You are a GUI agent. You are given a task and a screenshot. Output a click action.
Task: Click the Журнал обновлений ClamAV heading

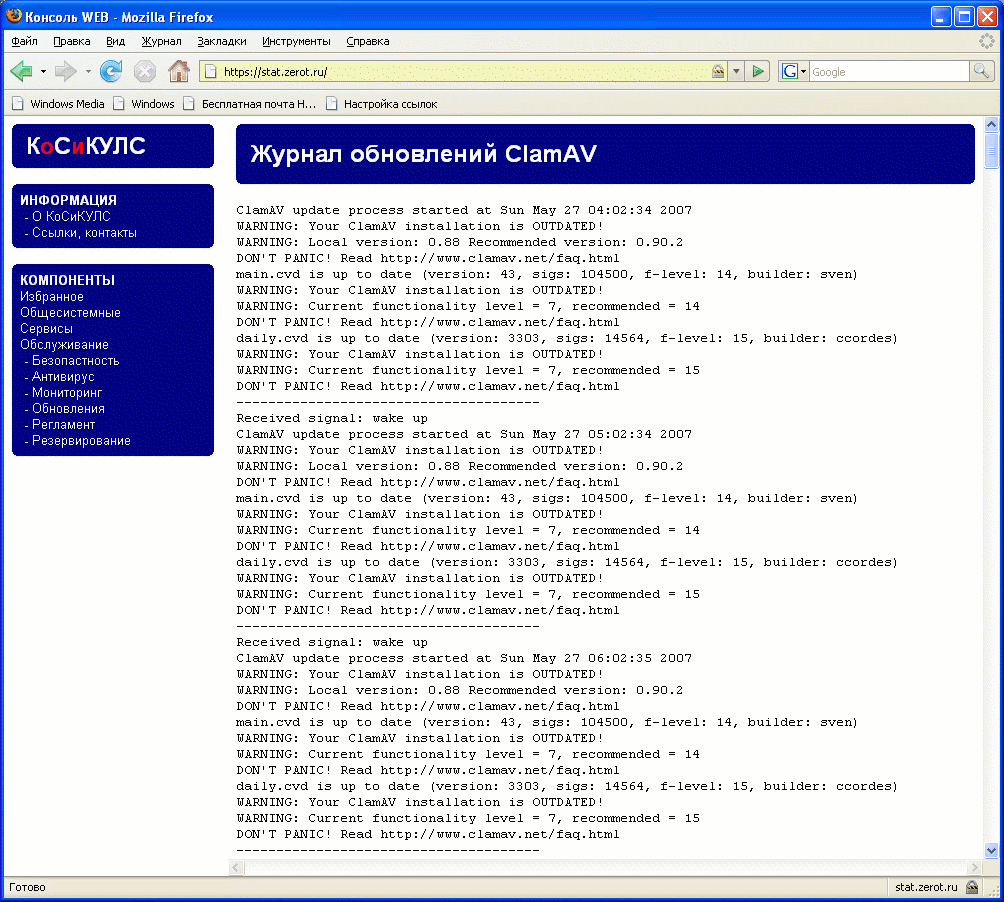(423, 154)
